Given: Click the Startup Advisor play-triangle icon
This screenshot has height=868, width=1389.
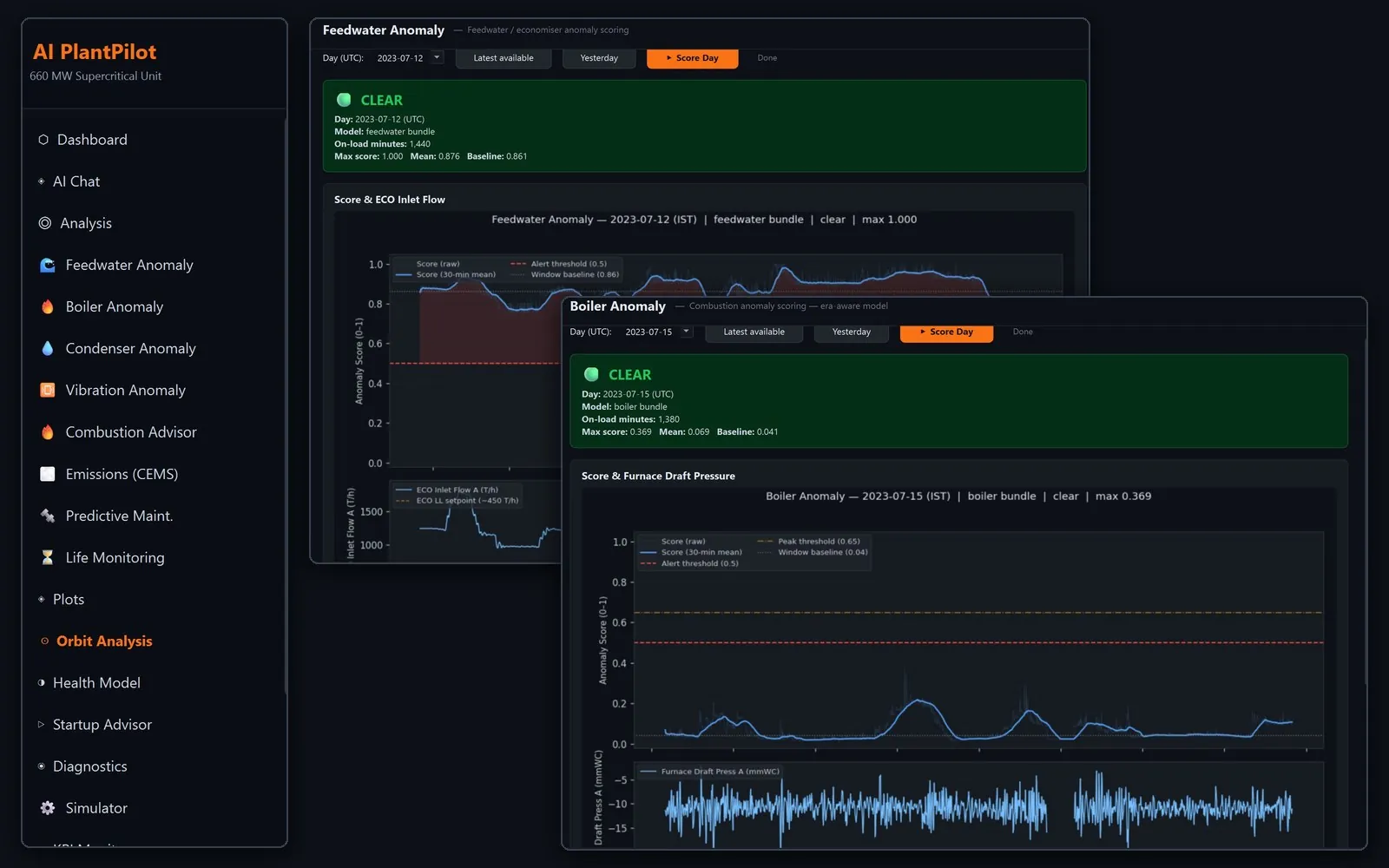Looking at the screenshot, I should [x=41, y=725].
